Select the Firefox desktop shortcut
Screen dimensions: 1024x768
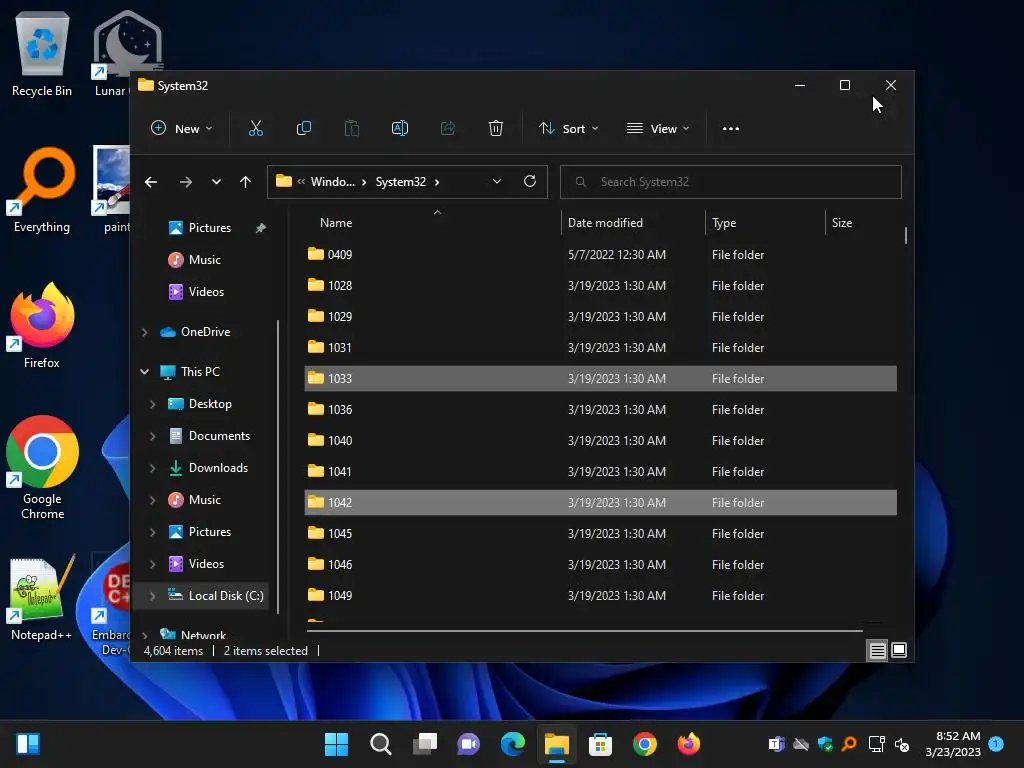pyautogui.click(x=42, y=327)
